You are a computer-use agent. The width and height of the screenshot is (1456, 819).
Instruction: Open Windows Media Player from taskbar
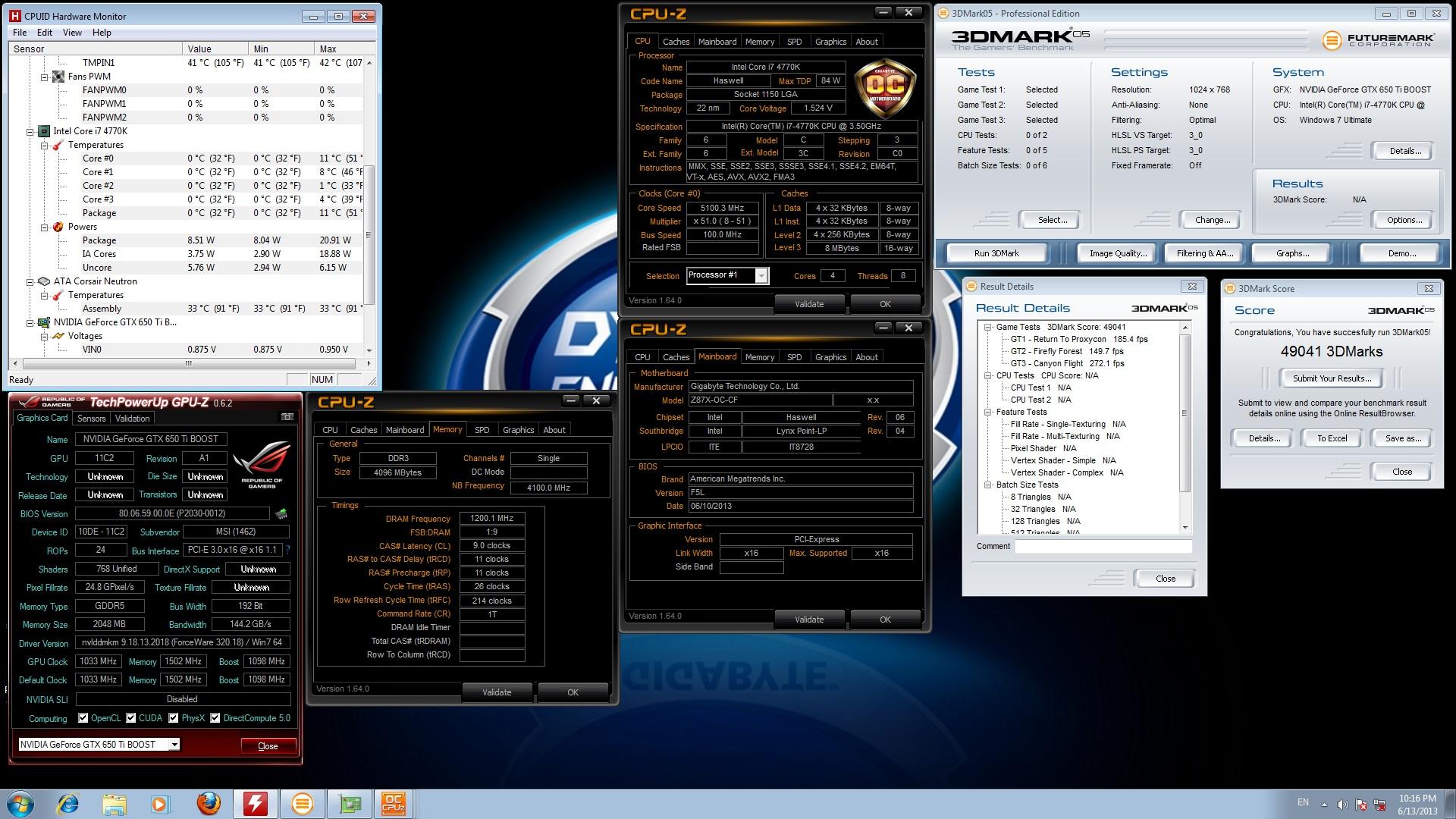[x=160, y=803]
